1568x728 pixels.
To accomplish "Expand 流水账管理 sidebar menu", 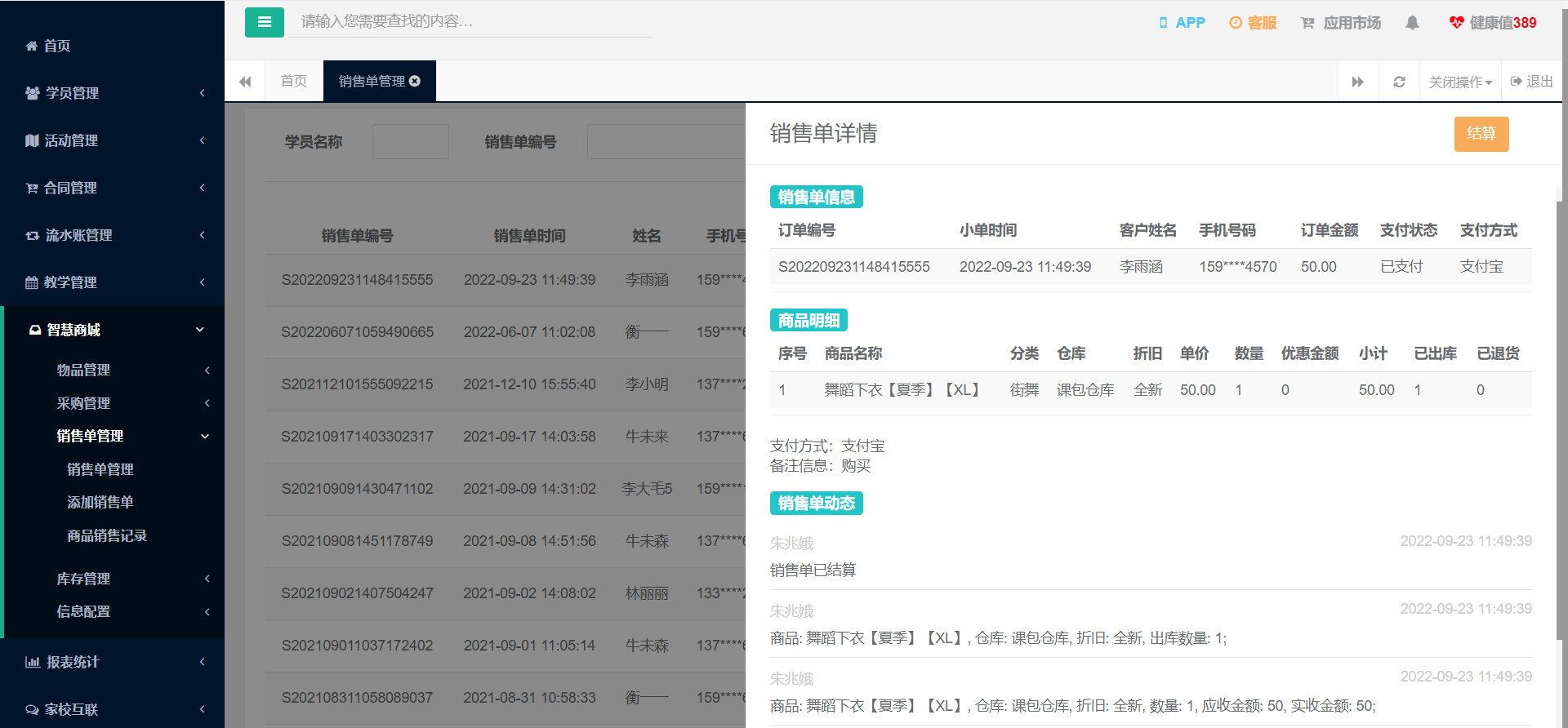I will point(112,235).
